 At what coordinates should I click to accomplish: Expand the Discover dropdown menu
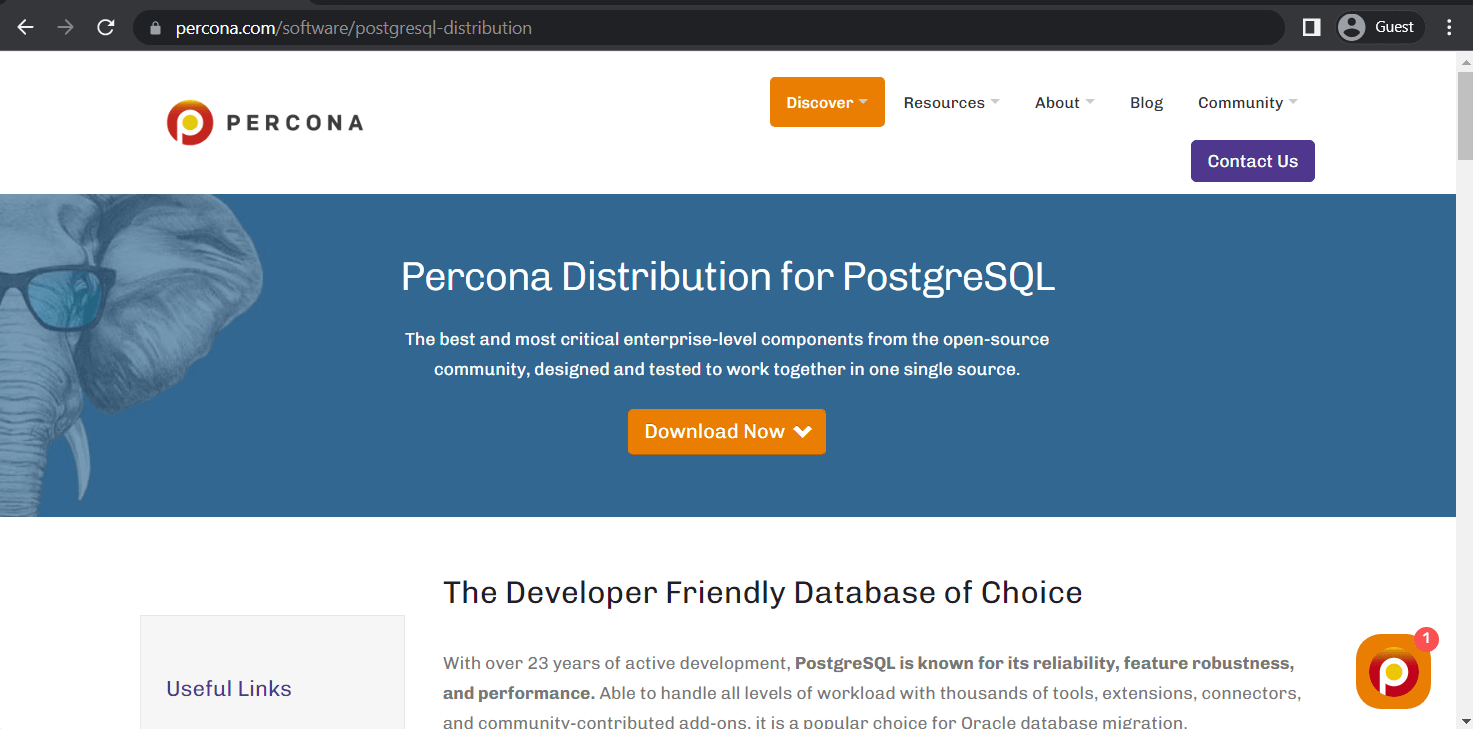point(827,102)
